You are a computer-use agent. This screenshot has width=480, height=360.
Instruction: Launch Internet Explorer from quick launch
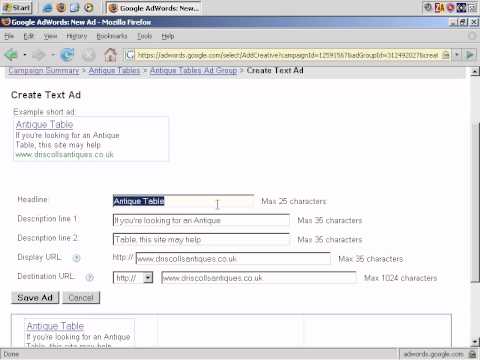tap(48, 8)
